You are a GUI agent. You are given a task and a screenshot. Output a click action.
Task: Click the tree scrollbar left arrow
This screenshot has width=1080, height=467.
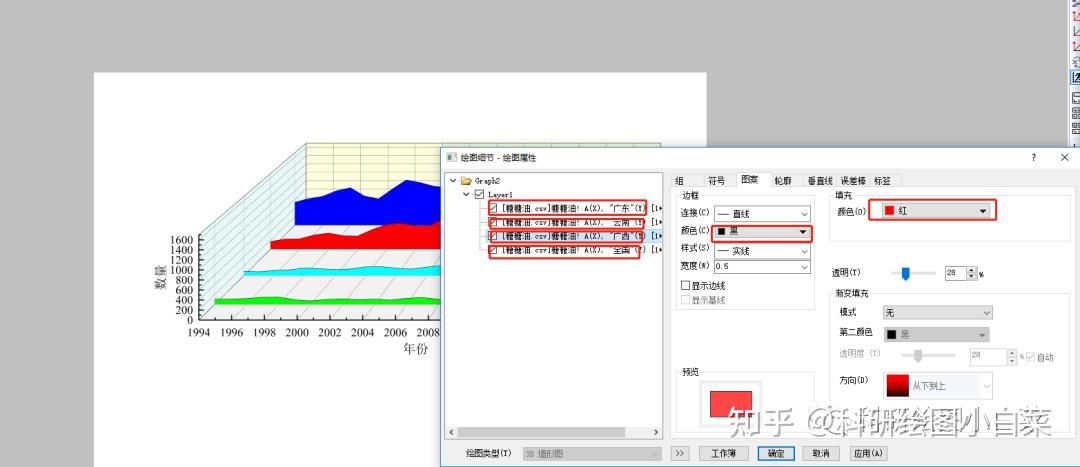(451, 433)
